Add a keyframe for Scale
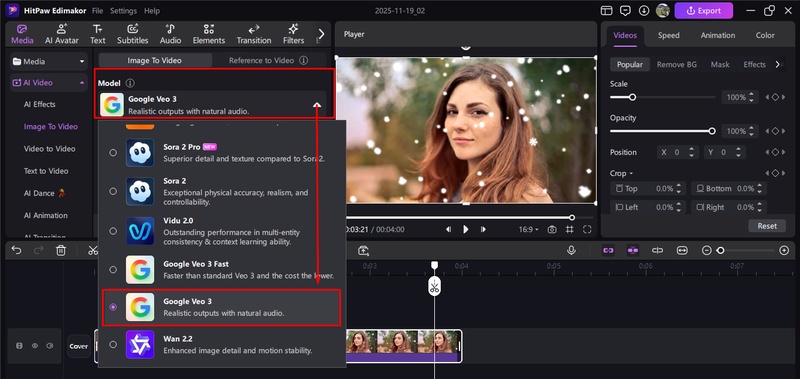 click(775, 97)
